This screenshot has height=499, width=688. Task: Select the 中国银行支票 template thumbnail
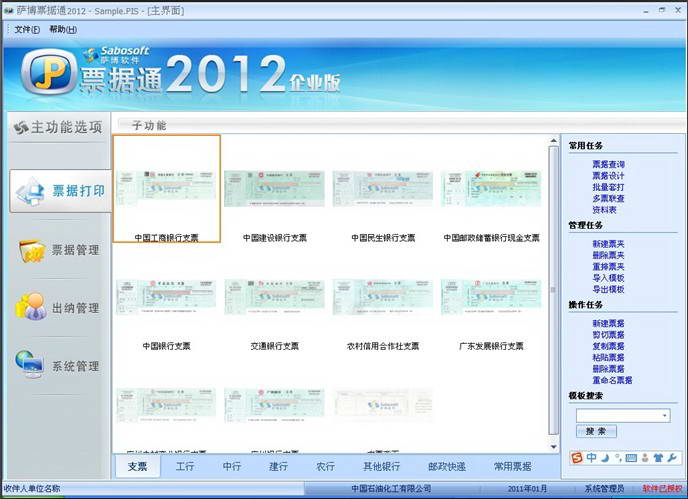tap(166, 297)
